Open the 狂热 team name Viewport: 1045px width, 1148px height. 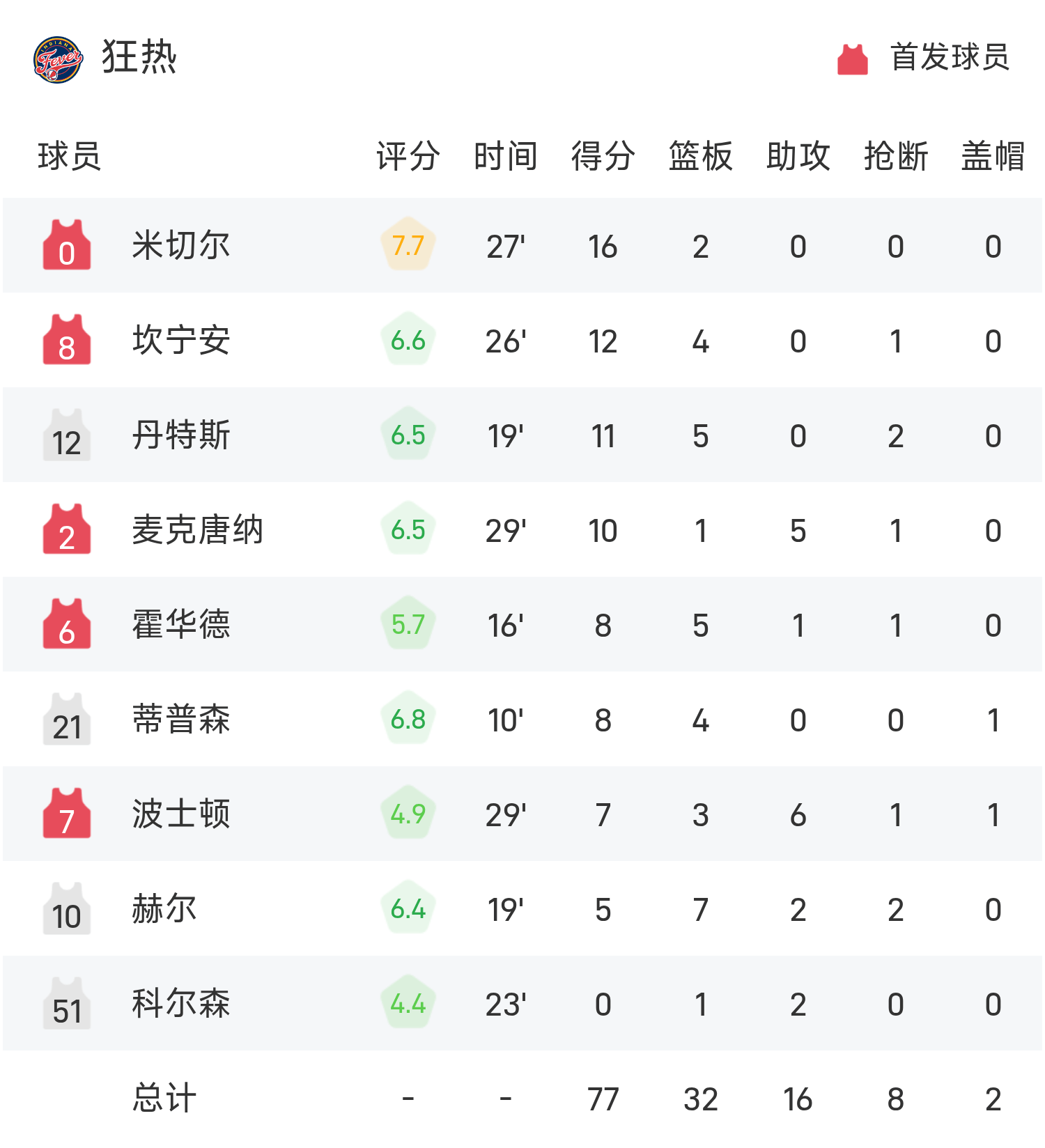click(139, 57)
